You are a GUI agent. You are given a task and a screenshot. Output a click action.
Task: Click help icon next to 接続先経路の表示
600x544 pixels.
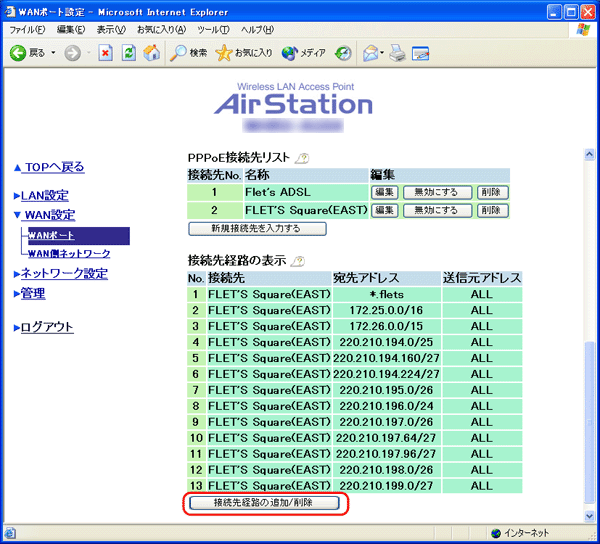click(x=298, y=261)
